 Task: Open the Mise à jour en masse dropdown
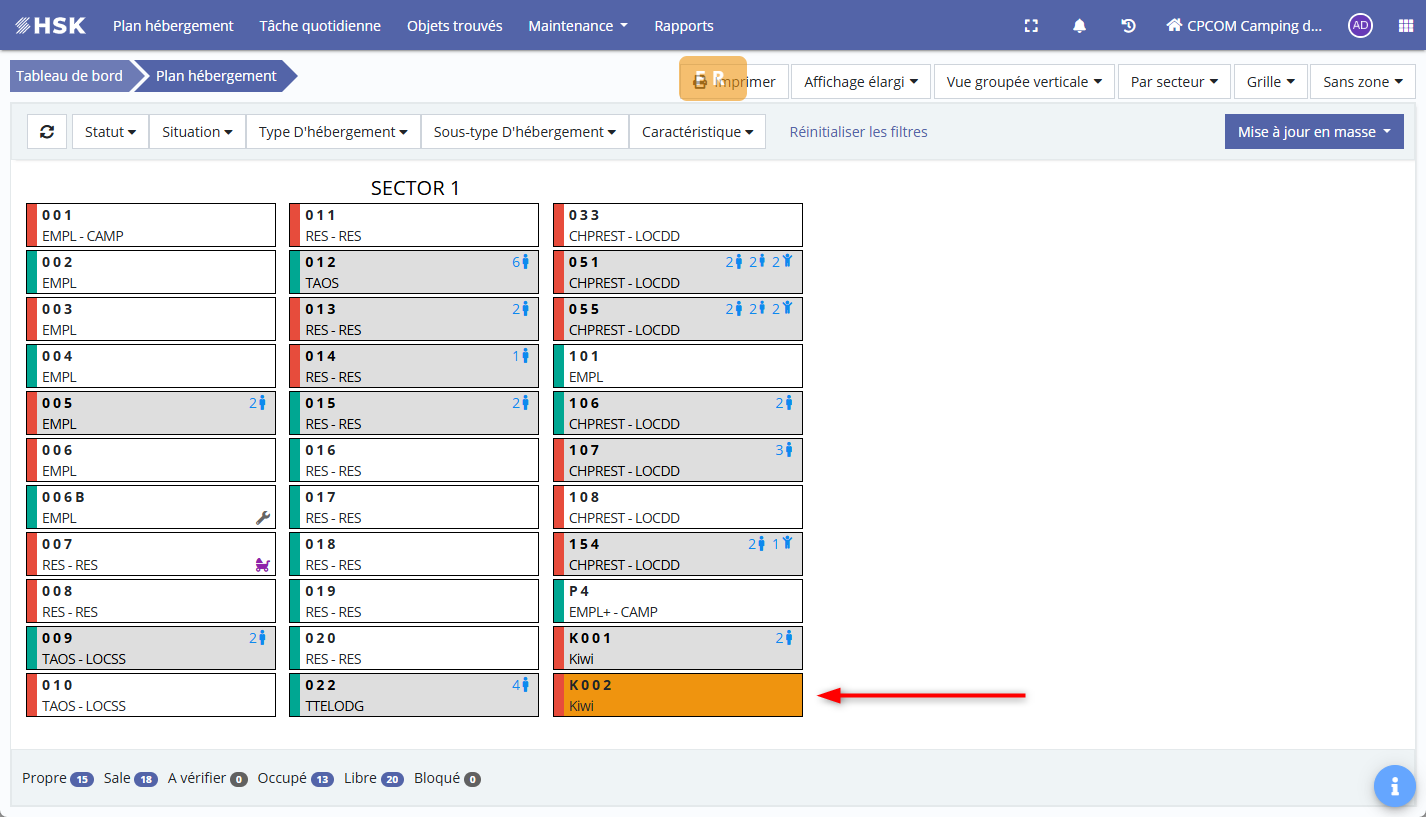point(1313,132)
